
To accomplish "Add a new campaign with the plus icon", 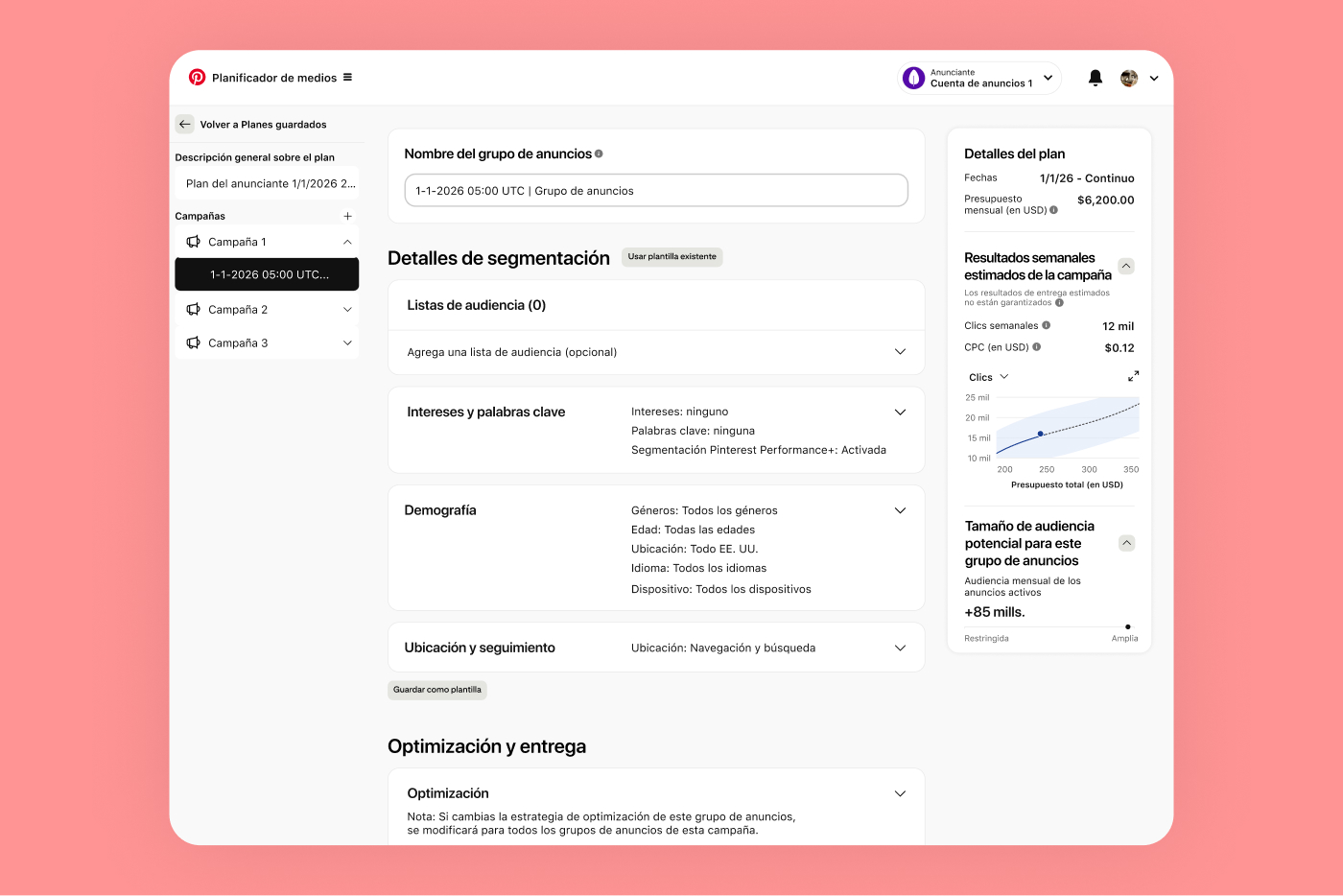I will 347,215.
